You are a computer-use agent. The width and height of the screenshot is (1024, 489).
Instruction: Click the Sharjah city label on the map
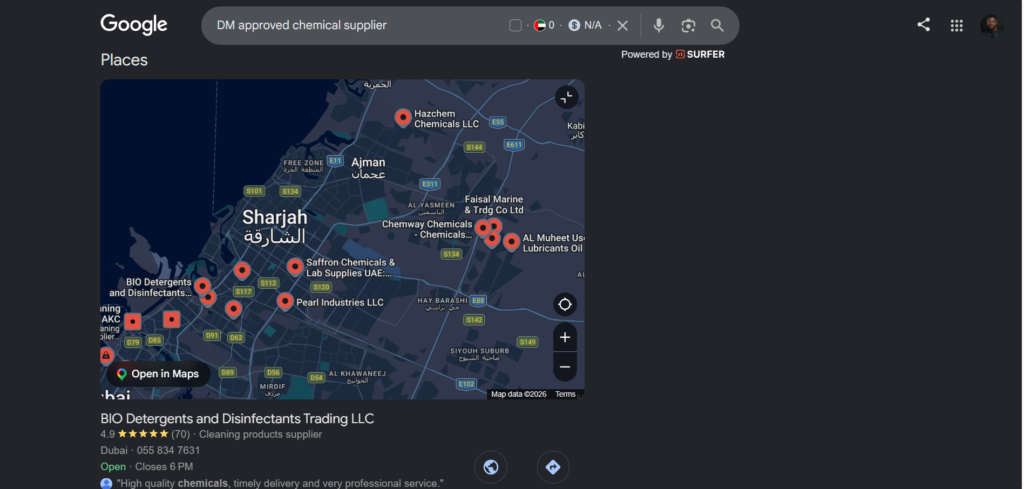click(274, 226)
